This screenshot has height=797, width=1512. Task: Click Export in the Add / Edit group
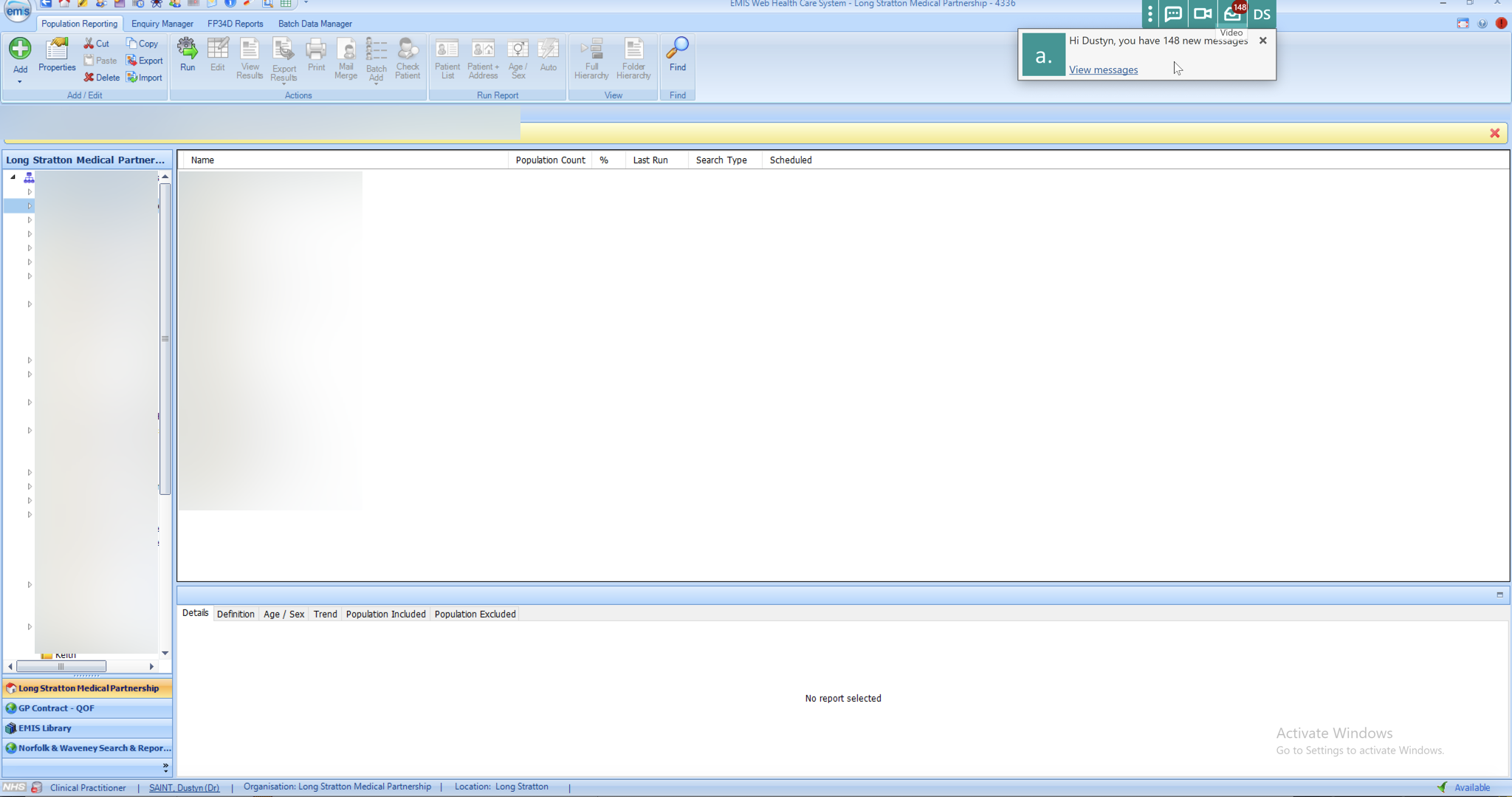145,61
